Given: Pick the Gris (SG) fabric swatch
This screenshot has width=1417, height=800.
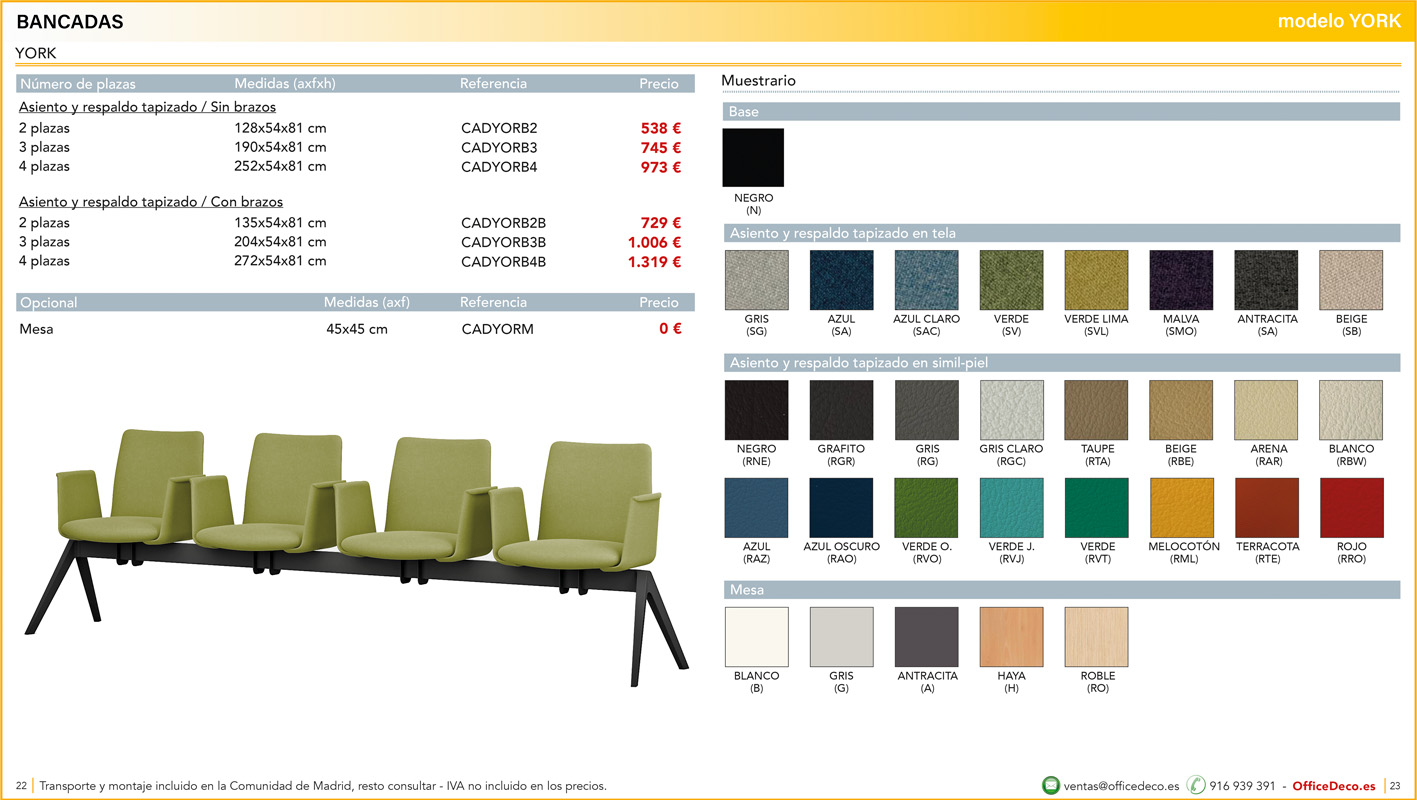Looking at the screenshot, I should click(x=756, y=280).
